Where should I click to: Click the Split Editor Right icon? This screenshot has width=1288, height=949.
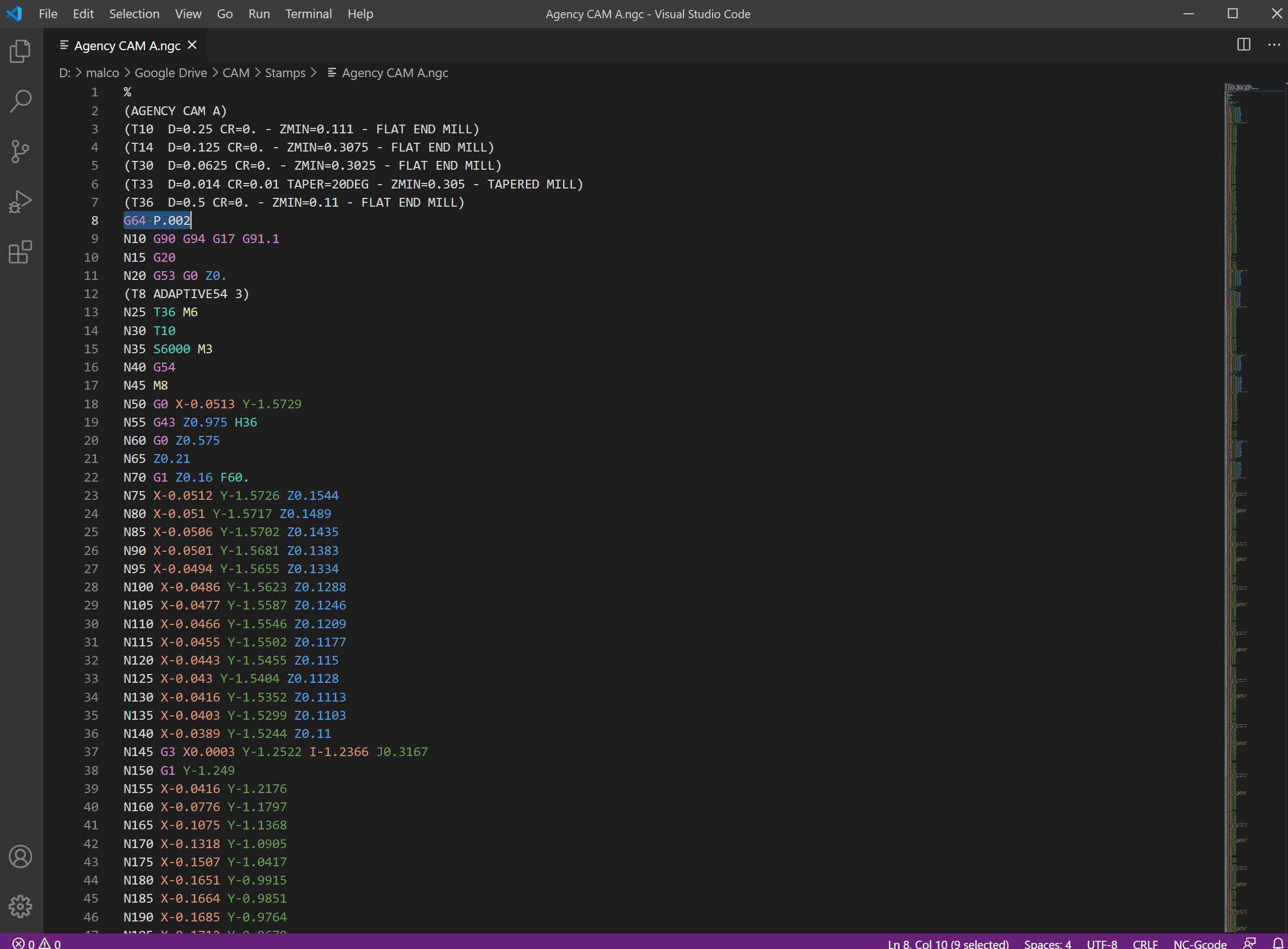click(x=1244, y=45)
